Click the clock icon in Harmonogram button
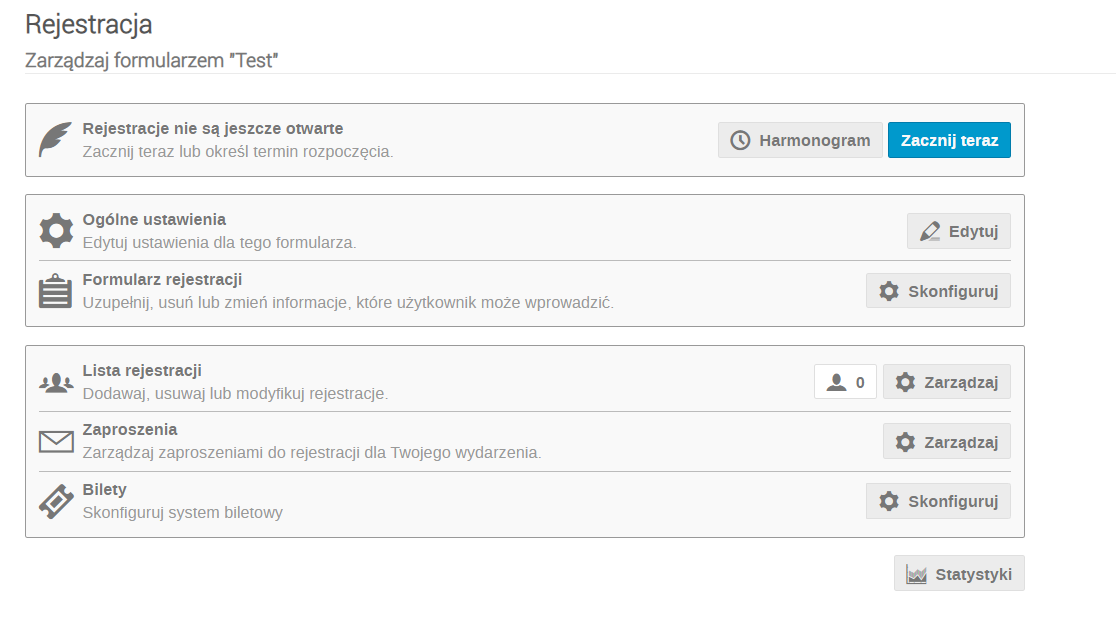 click(x=740, y=140)
